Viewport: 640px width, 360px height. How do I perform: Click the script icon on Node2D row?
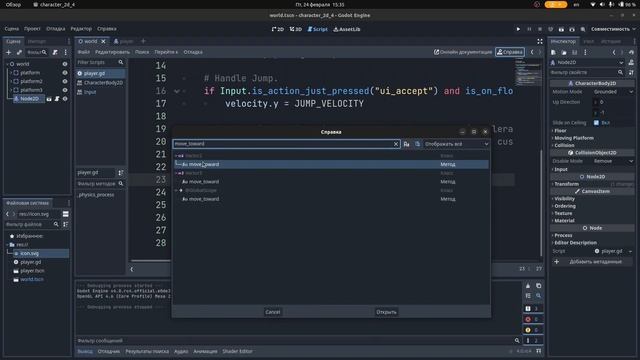(57, 99)
